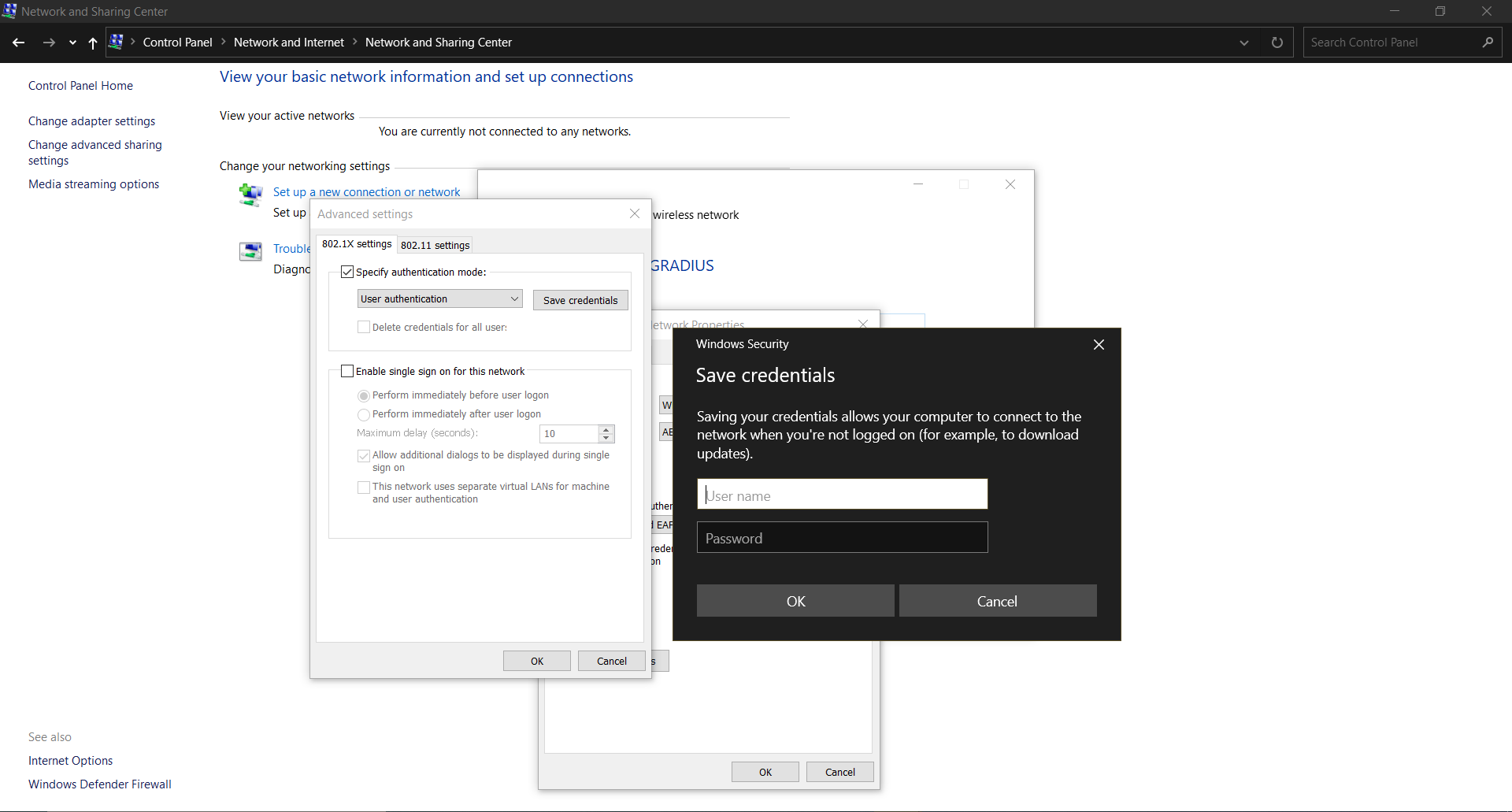Click OK in Windows Security dialog
Viewport: 1512px width, 812px height.
[x=795, y=601]
